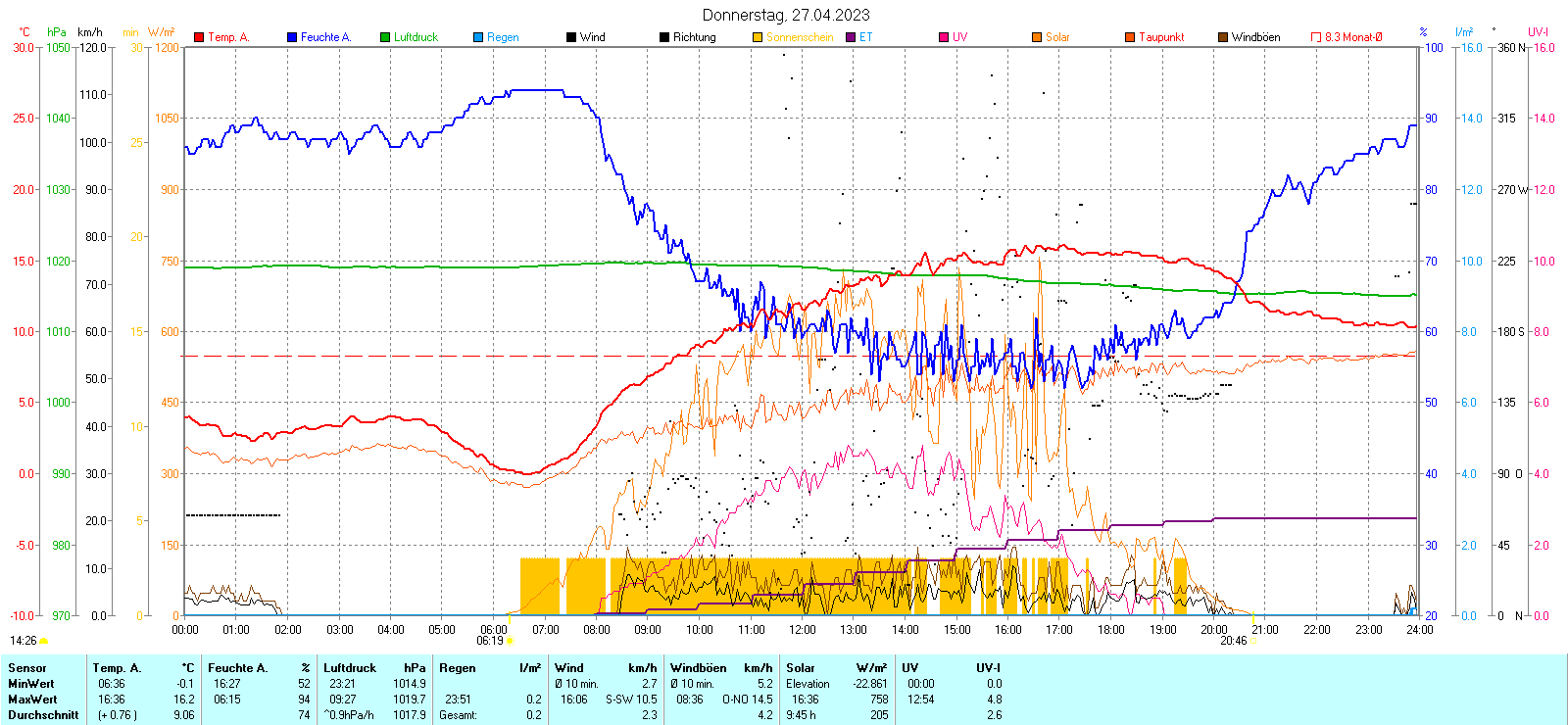Click the magenta UV legend square
1568x725 pixels.
pyautogui.click(x=944, y=37)
